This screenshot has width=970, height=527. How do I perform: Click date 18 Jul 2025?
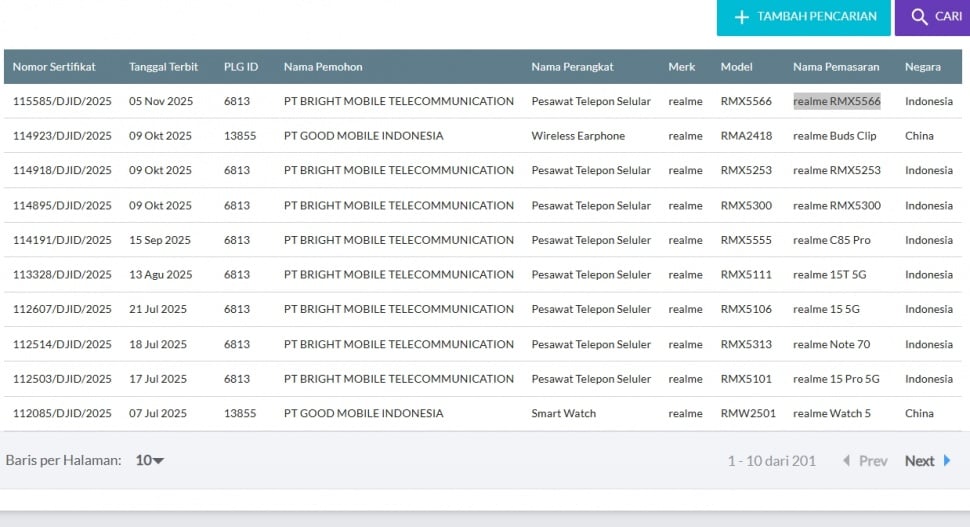point(158,344)
